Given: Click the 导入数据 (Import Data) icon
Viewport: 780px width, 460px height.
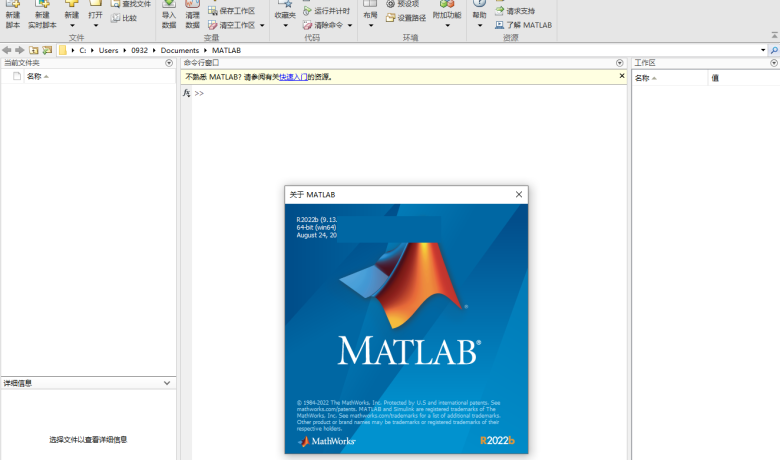Looking at the screenshot, I should [169, 4].
